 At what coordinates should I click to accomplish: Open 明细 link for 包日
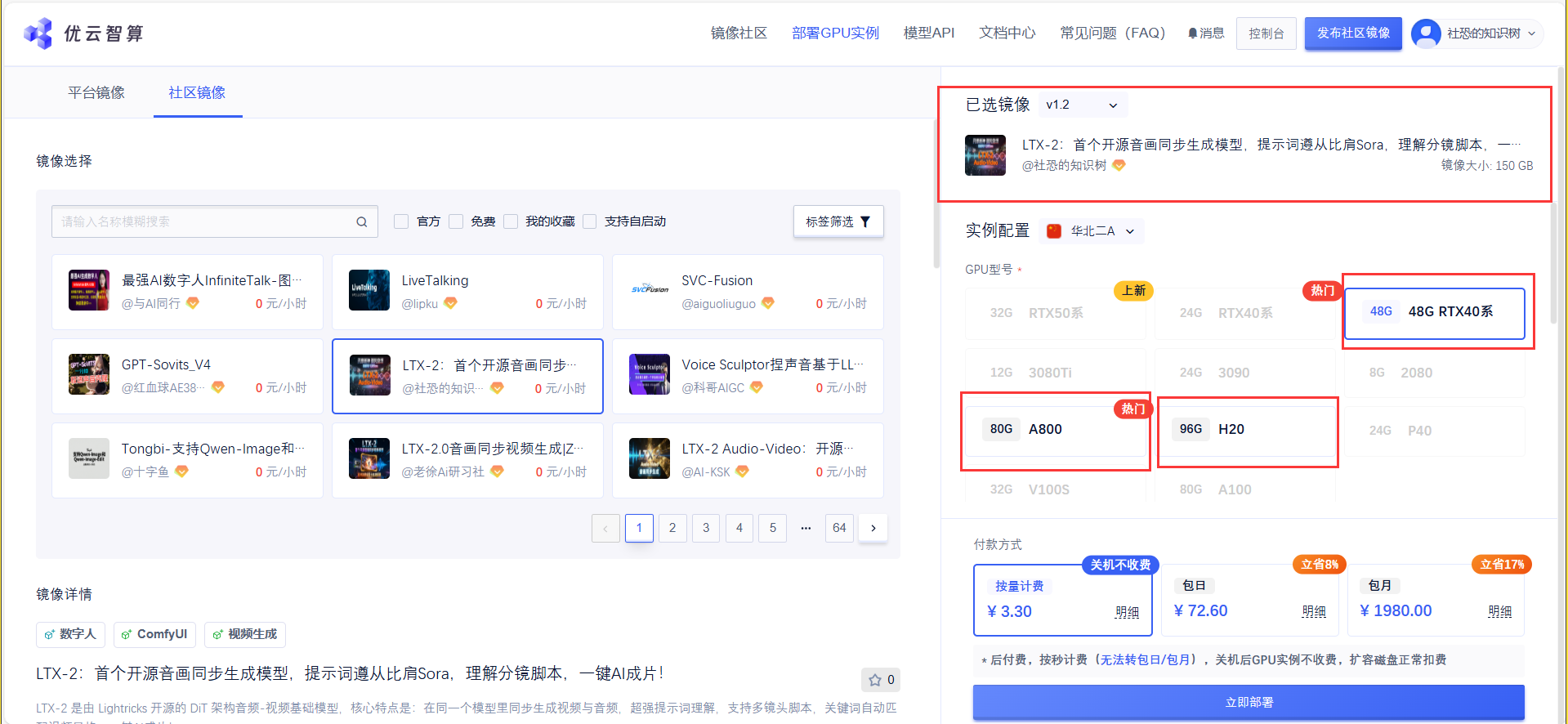click(x=1314, y=611)
